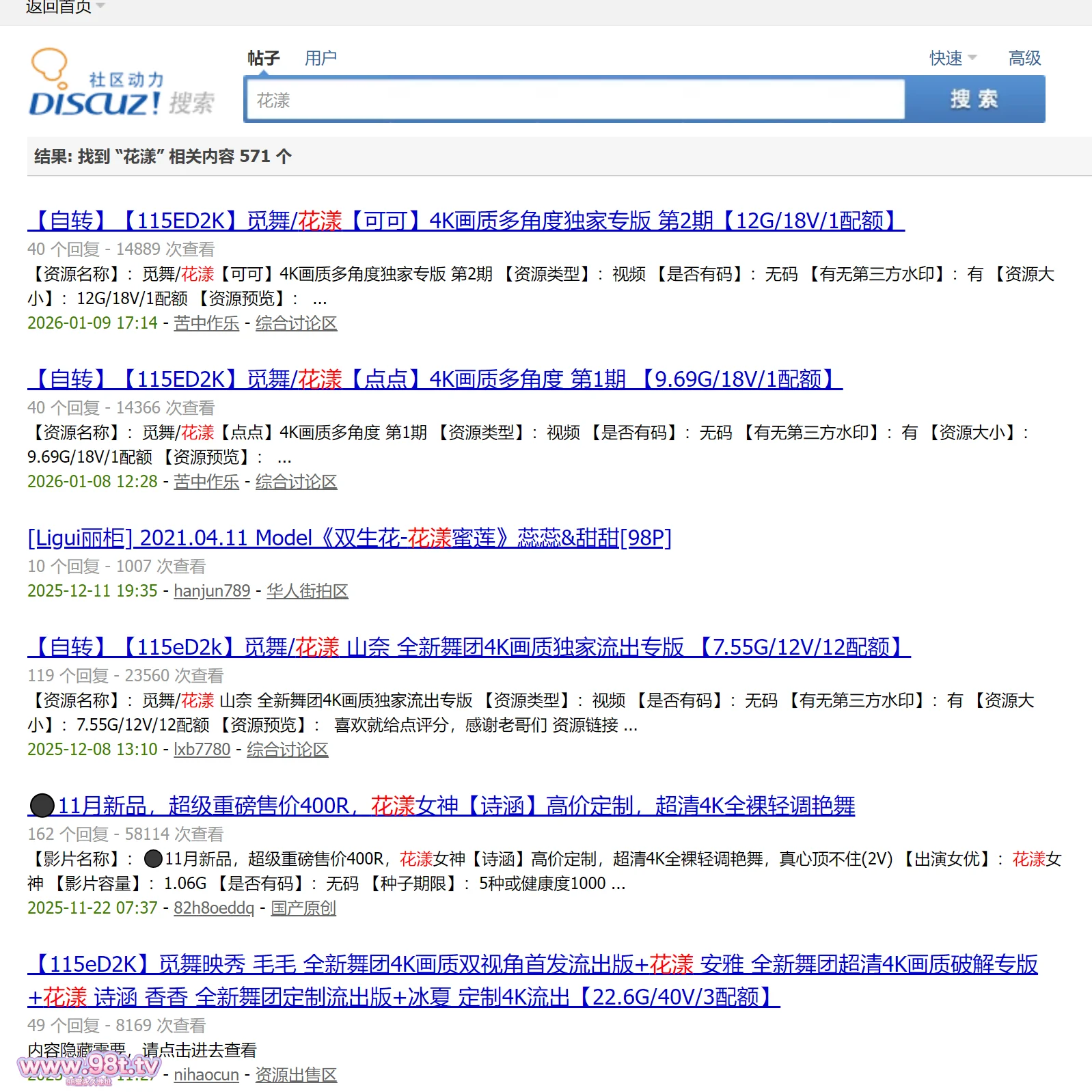
Task: Expand the 返回首页 dropdown arrow
Action: pyautogui.click(x=100, y=6)
